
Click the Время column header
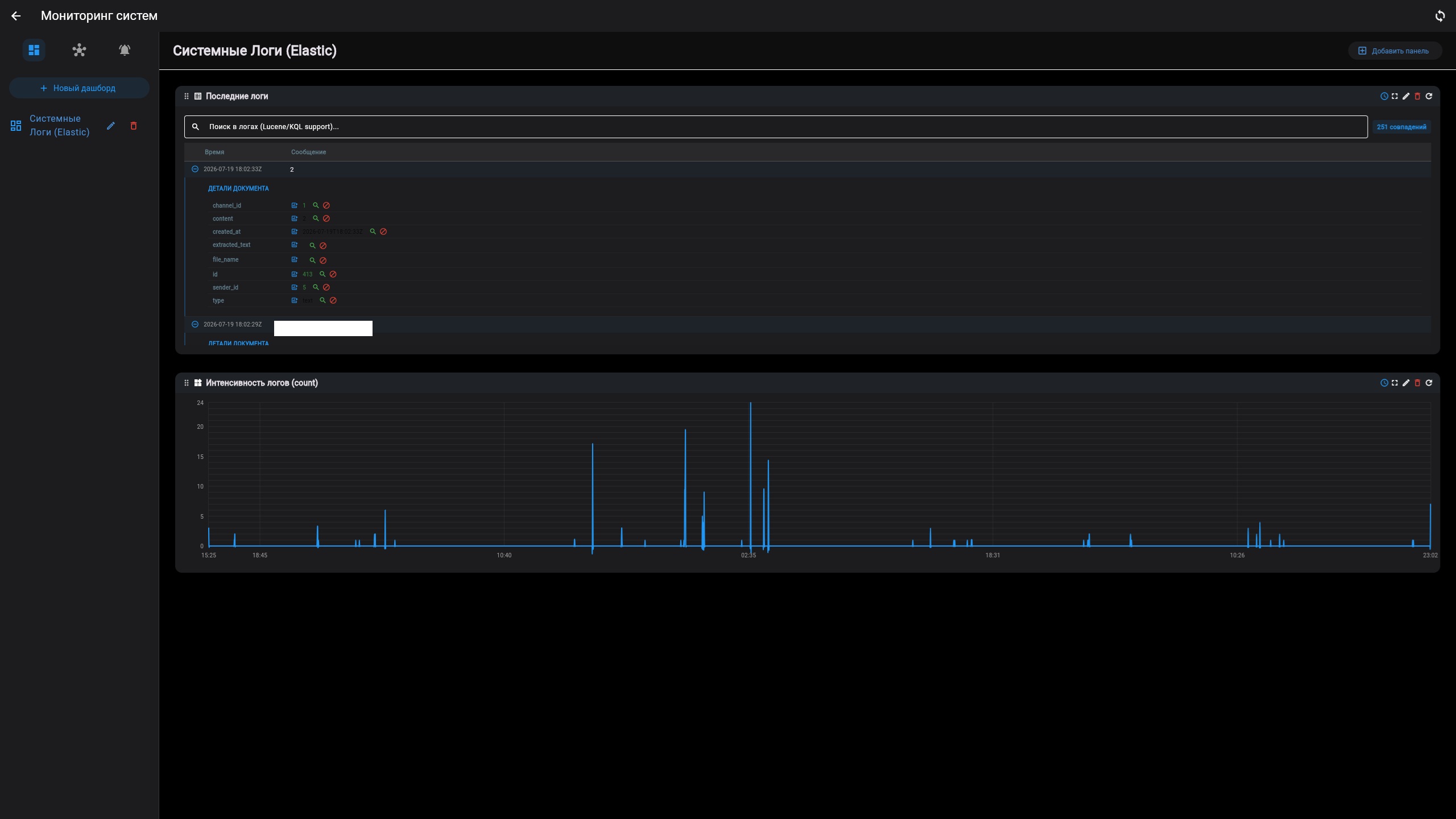(x=214, y=152)
